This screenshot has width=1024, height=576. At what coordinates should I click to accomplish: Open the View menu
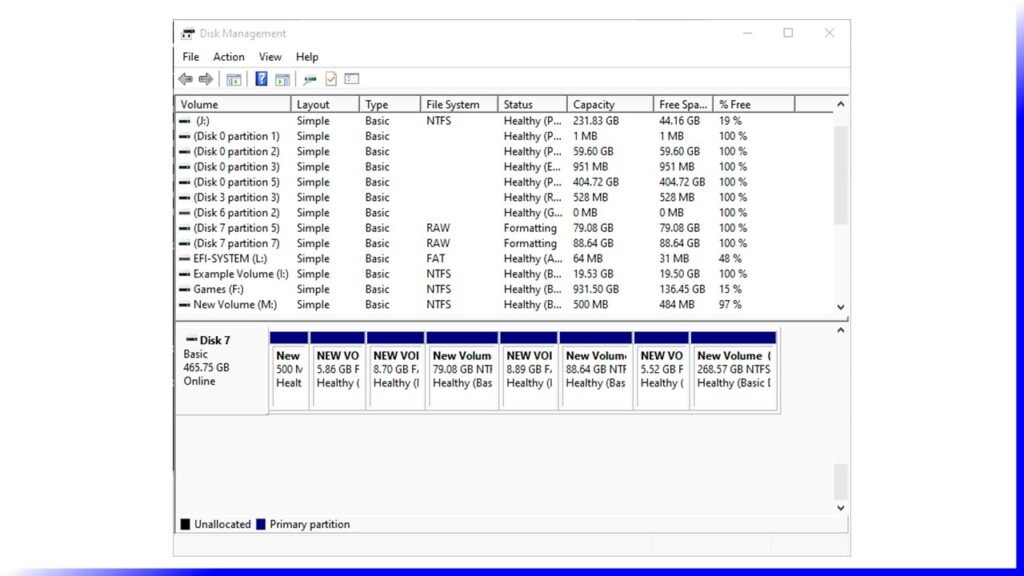coord(270,57)
